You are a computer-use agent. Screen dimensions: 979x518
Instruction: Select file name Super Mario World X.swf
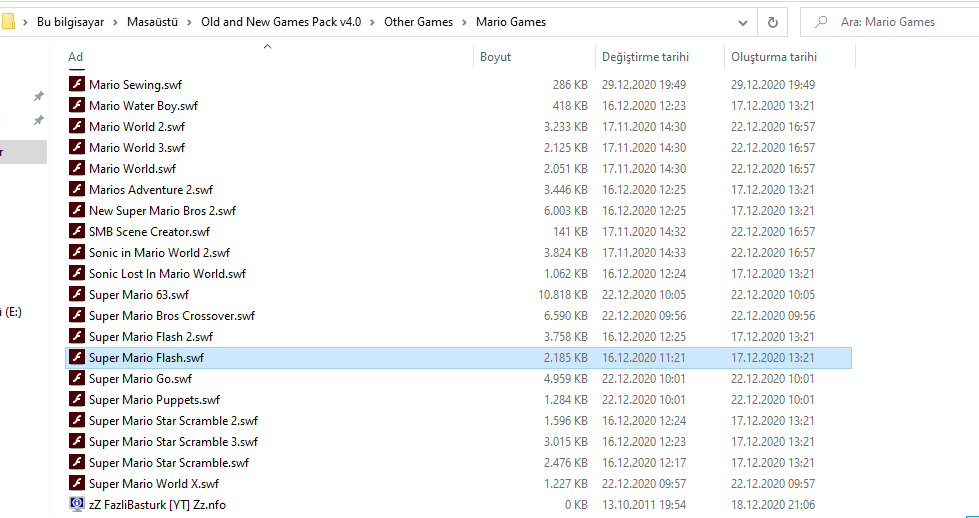154,484
